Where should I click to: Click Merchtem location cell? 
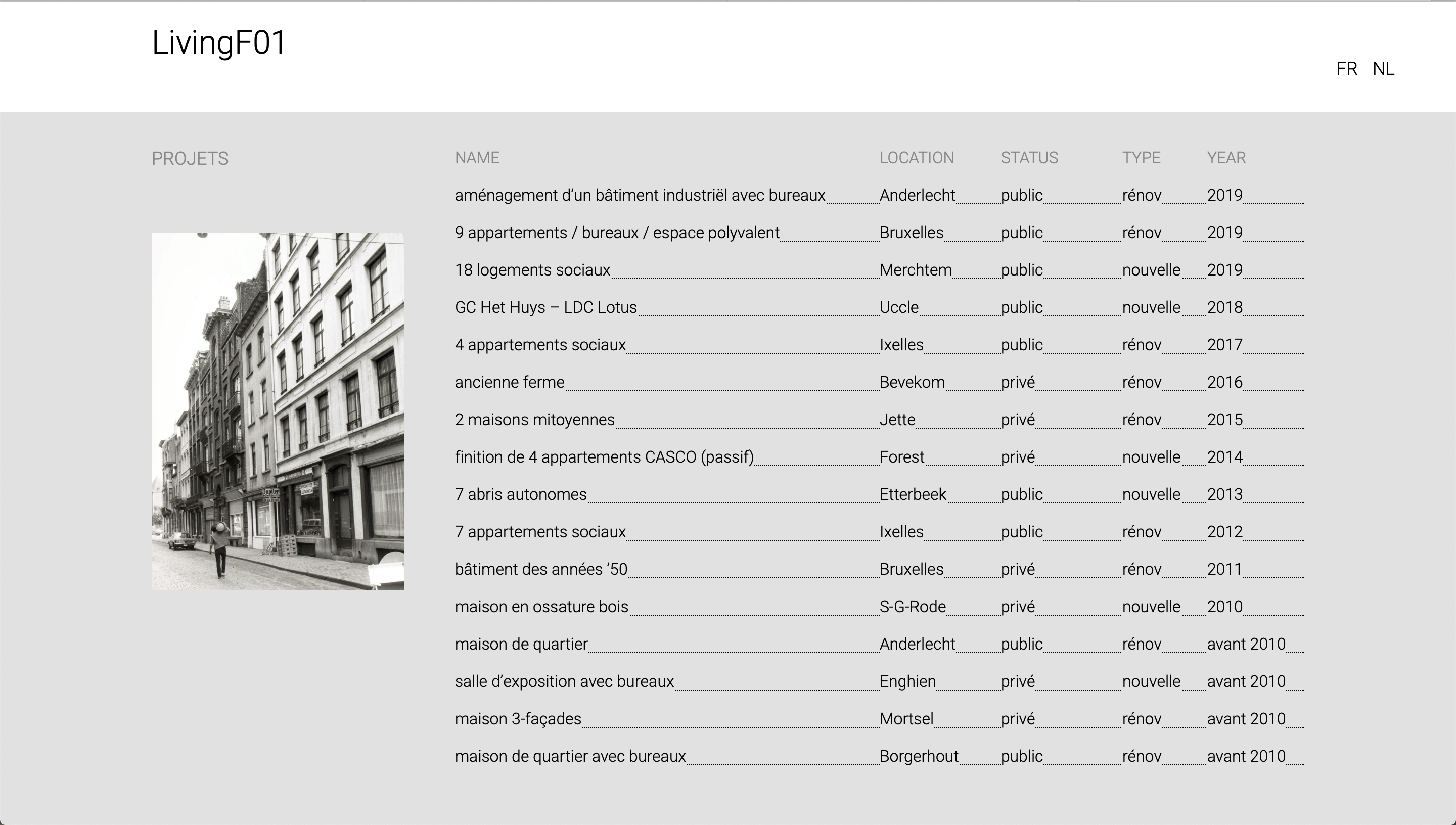tap(916, 270)
